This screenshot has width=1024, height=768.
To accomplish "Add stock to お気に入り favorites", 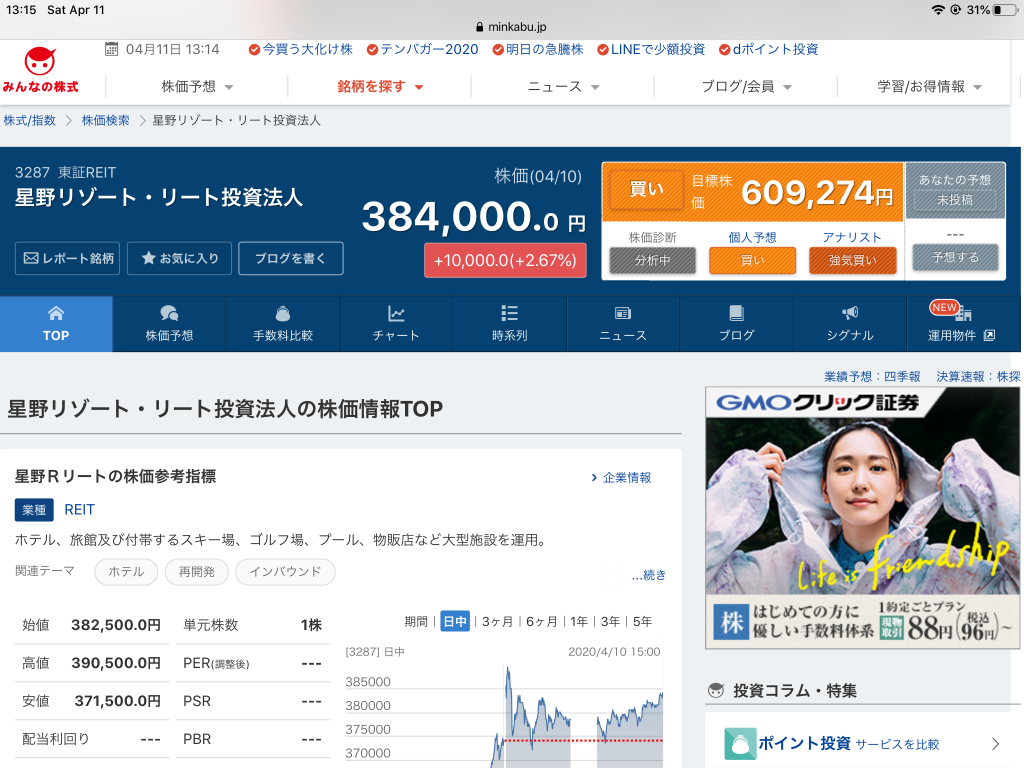I will click(x=180, y=258).
